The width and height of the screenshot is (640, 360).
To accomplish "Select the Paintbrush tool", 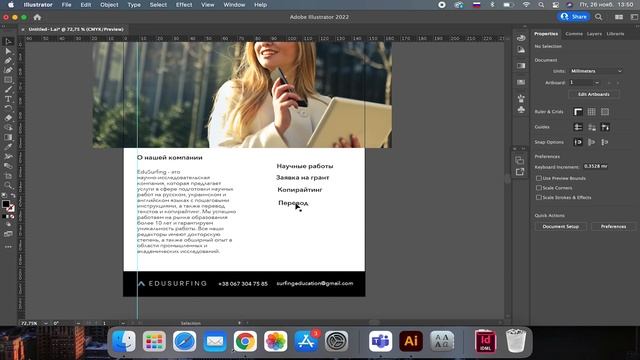I will (8, 89).
